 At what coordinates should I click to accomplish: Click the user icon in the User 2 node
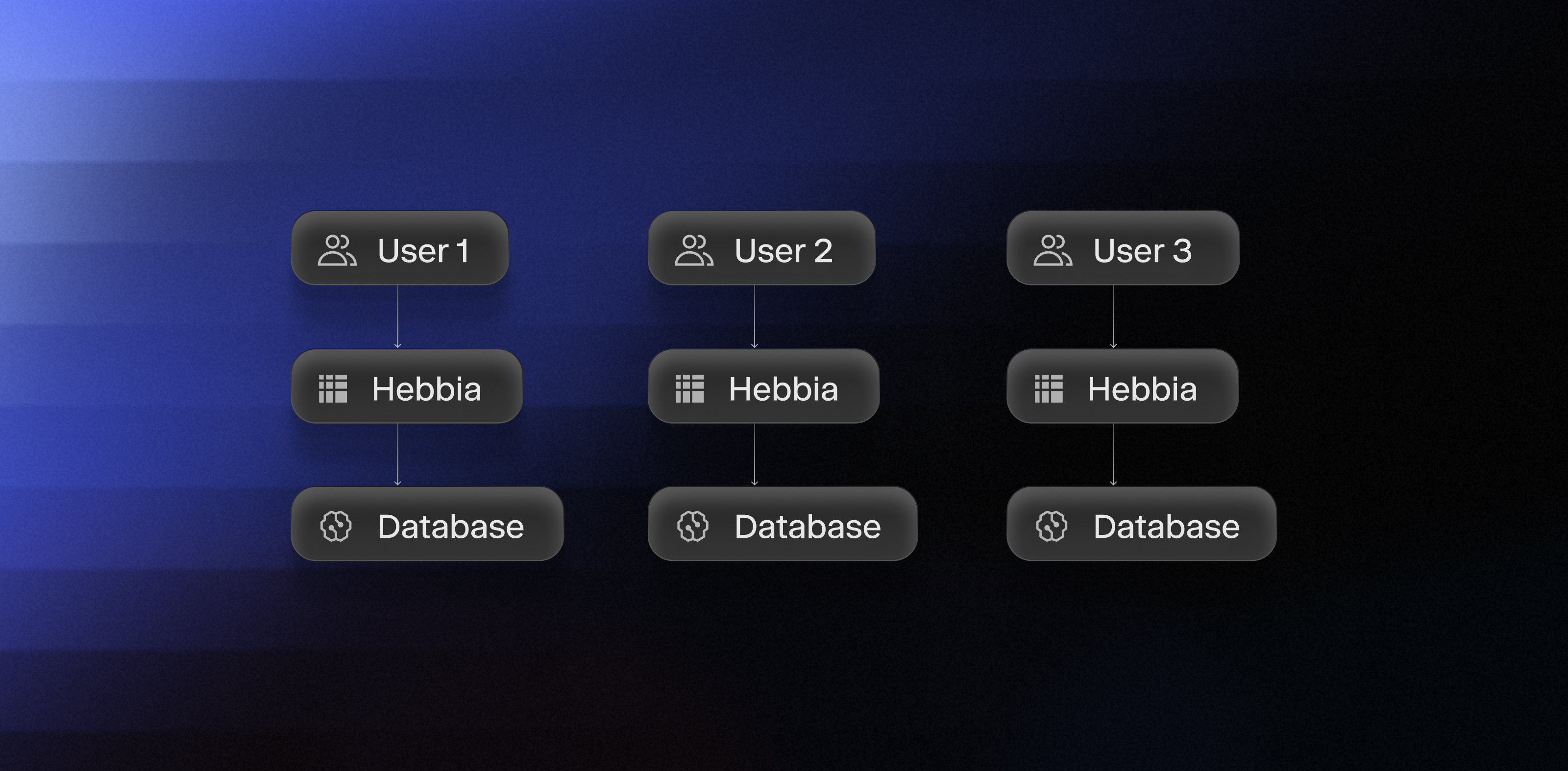click(x=694, y=251)
